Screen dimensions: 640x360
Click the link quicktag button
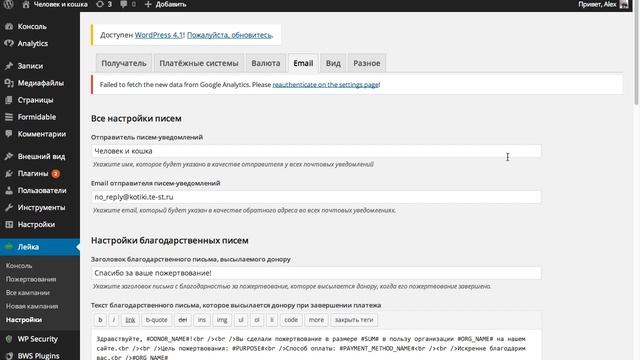[130, 320]
